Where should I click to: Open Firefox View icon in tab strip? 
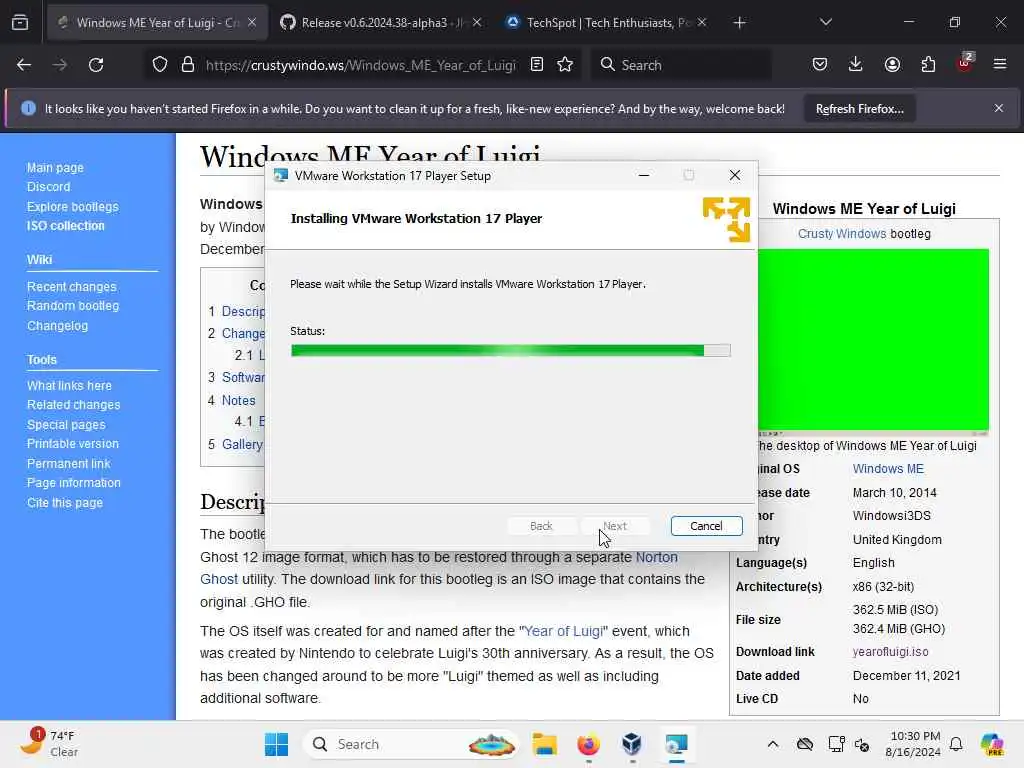click(20, 23)
